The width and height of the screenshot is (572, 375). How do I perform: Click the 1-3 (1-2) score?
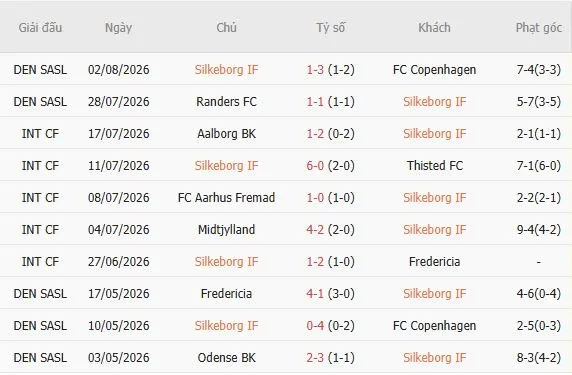(x=330, y=70)
